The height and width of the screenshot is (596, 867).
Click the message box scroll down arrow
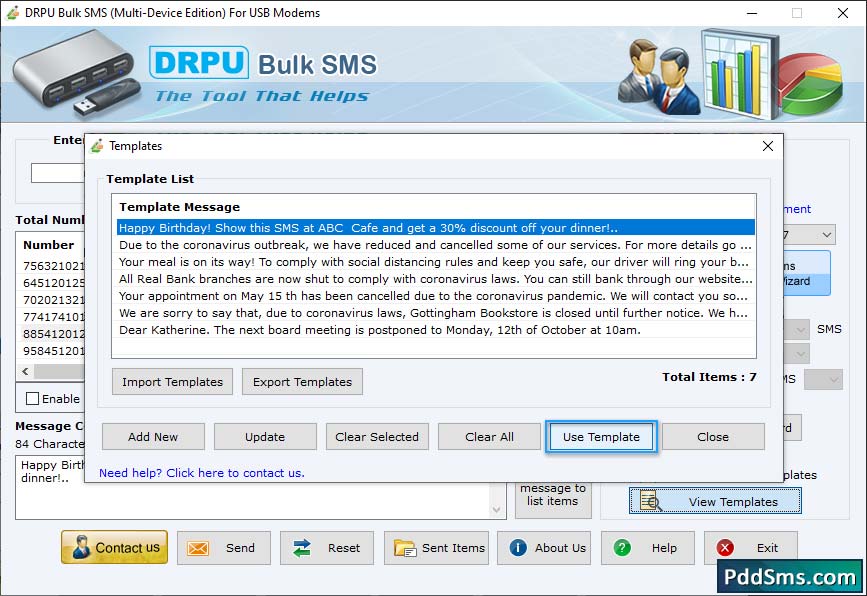497,510
